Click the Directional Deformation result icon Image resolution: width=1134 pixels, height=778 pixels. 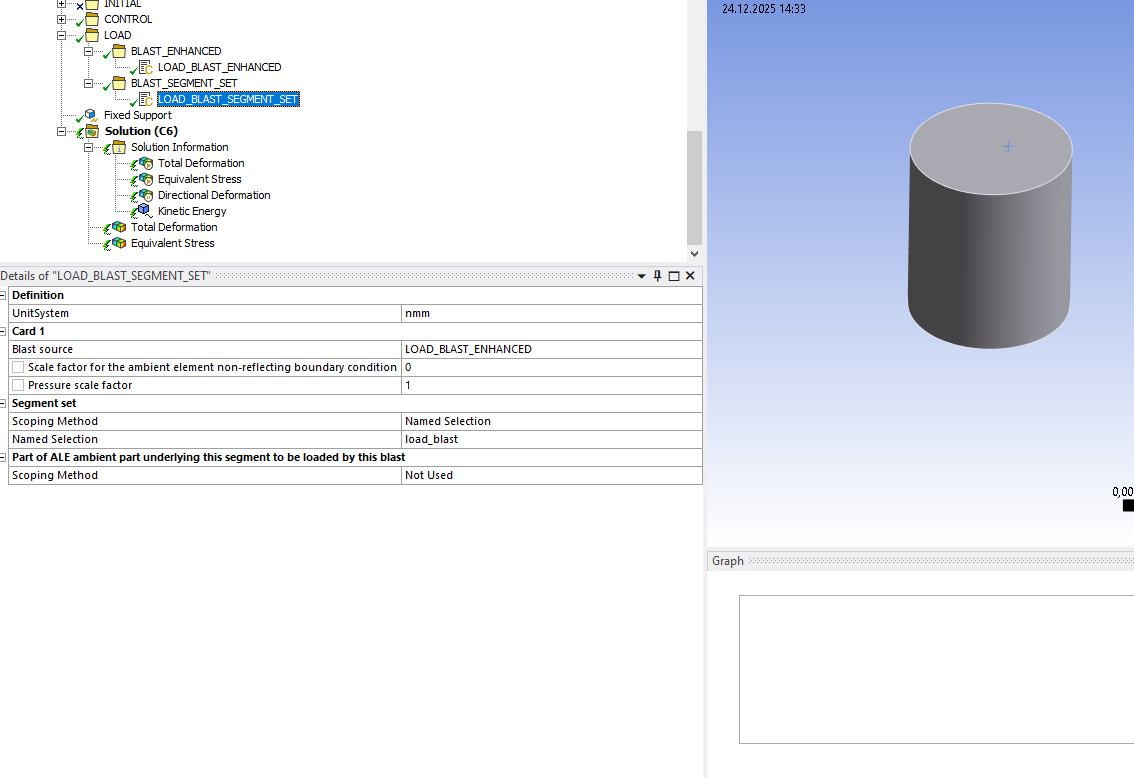(145, 195)
